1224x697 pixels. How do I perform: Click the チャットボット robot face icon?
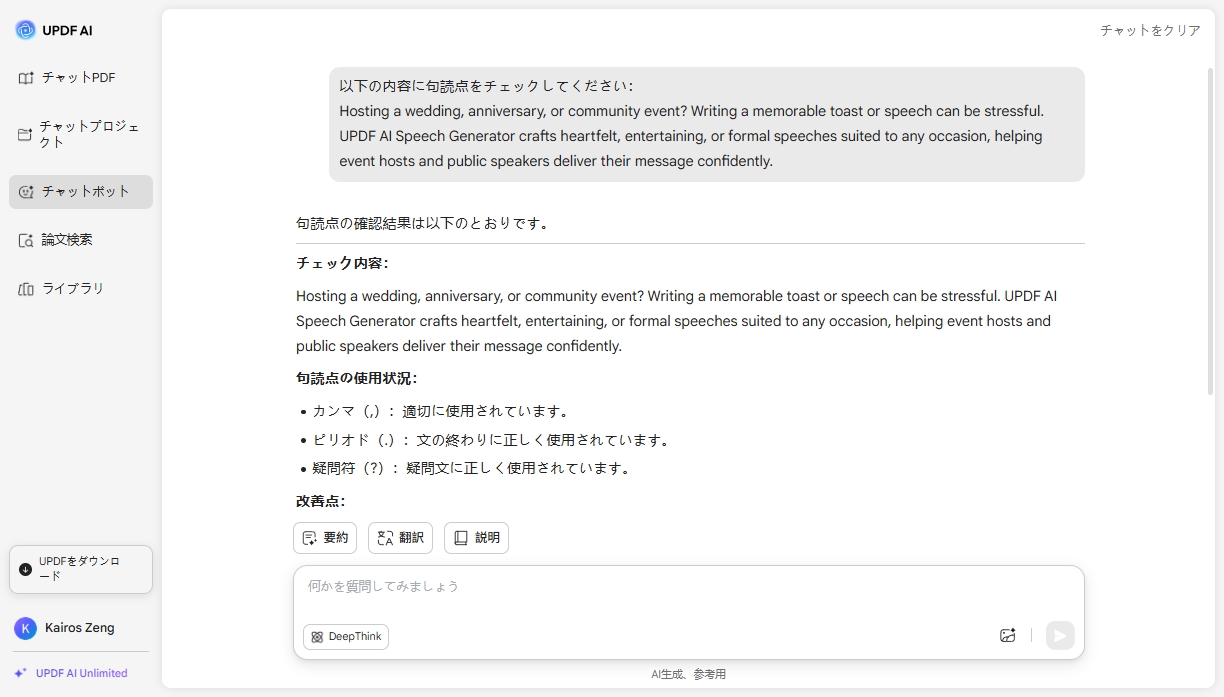pyautogui.click(x=26, y=192)
